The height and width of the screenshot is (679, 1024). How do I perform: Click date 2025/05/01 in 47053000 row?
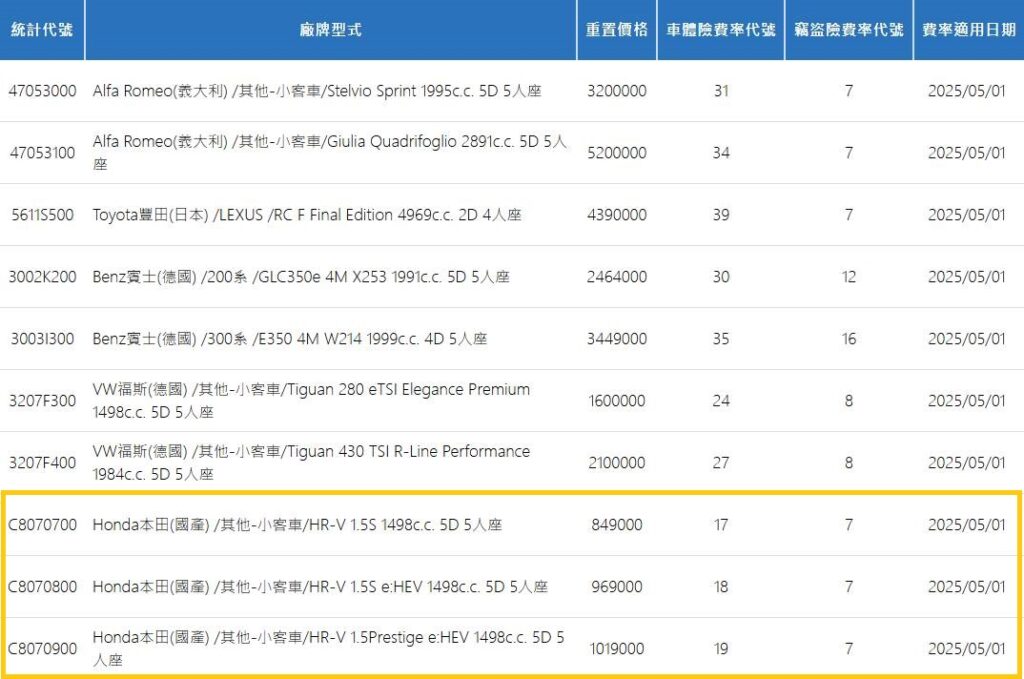coord(967,91)
